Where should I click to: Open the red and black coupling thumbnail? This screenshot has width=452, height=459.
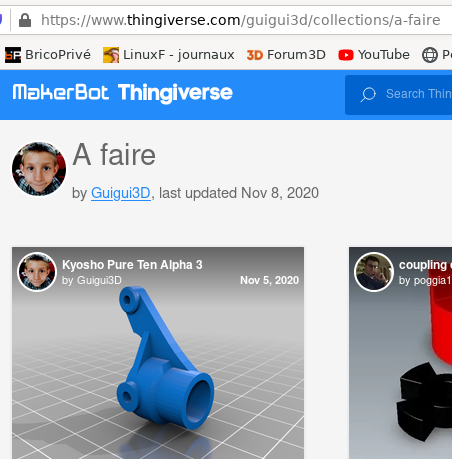tap(401, 353)
